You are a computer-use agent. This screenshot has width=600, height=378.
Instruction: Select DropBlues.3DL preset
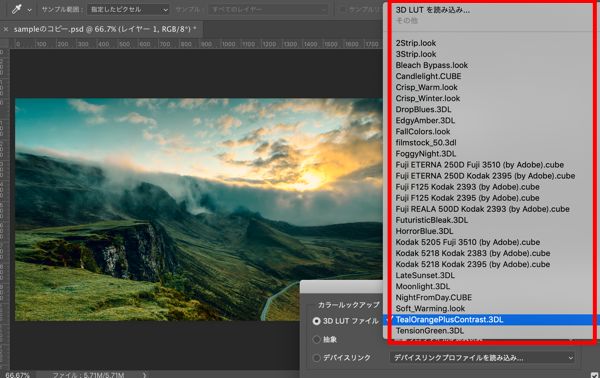[x=423, y=109]
